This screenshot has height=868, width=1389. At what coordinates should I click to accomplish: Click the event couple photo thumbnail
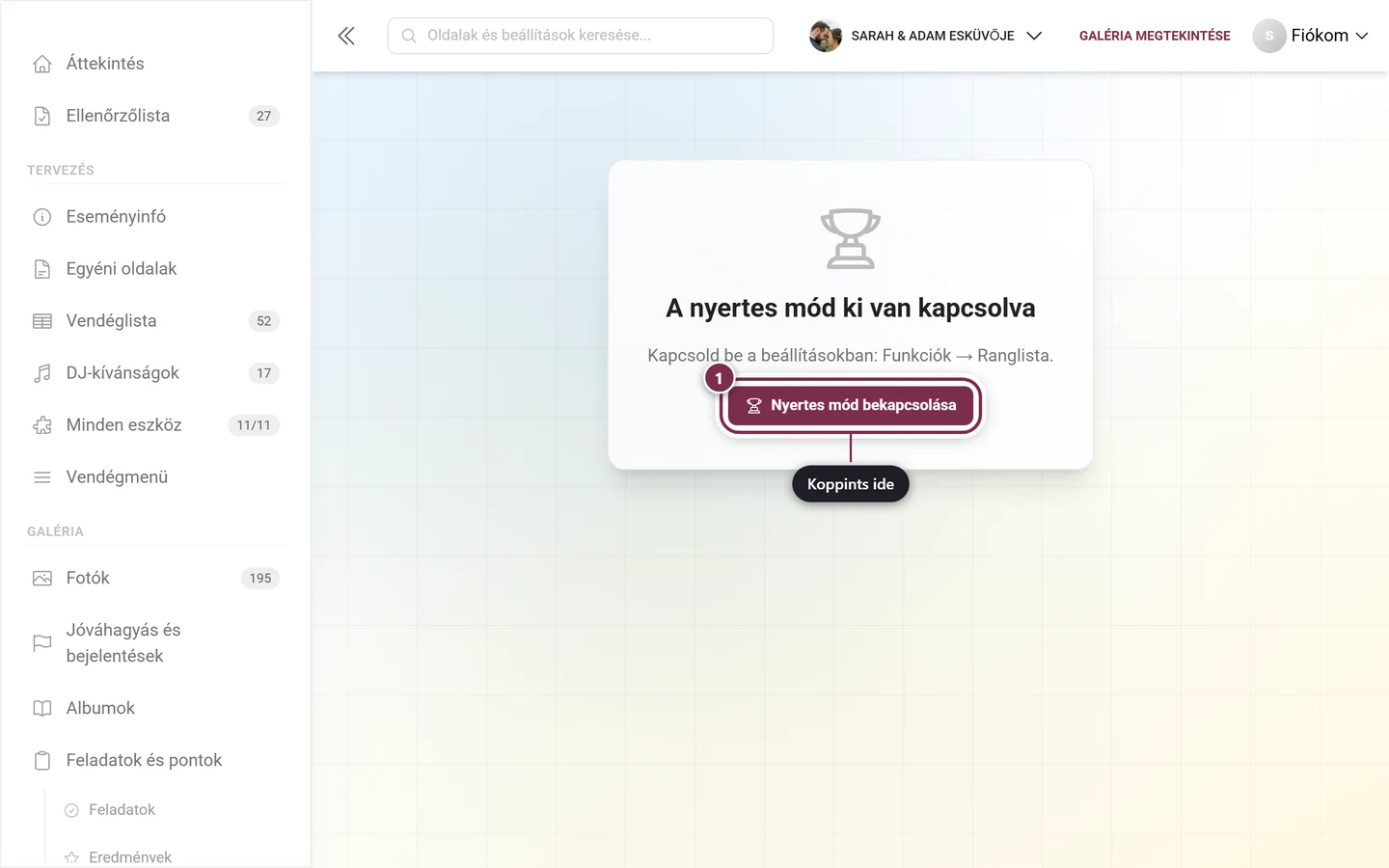click(826, 36)
